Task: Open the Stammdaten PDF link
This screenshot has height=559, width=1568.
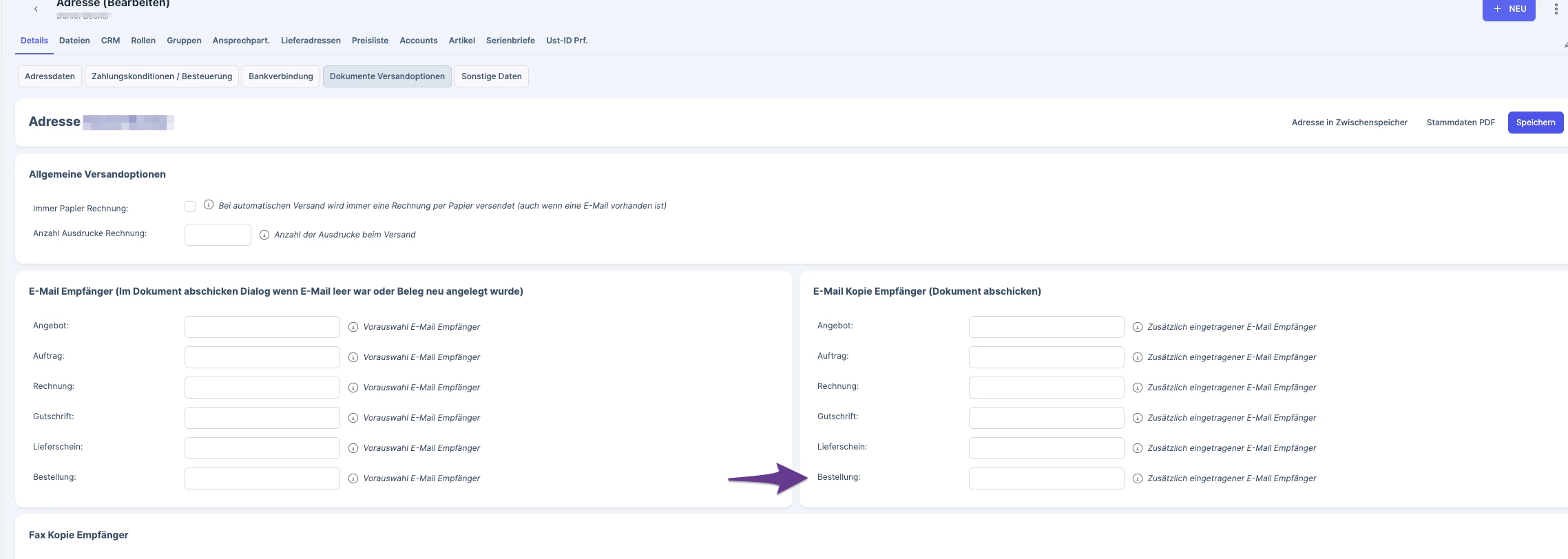Action: tap(1461, 123)
